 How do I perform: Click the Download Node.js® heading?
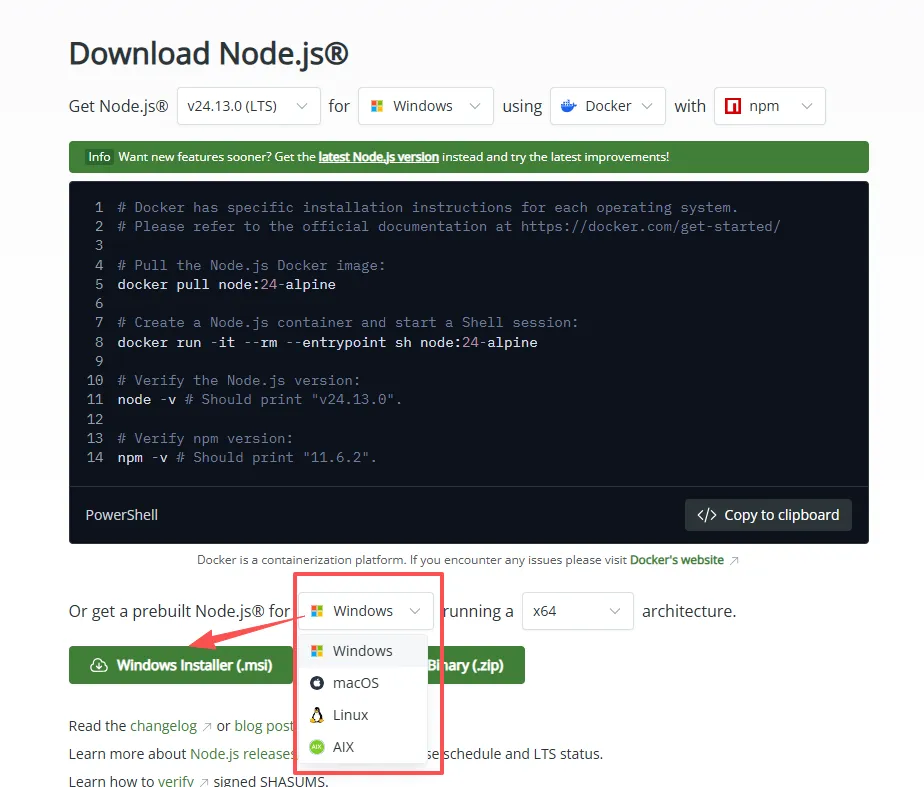point(209,54)
